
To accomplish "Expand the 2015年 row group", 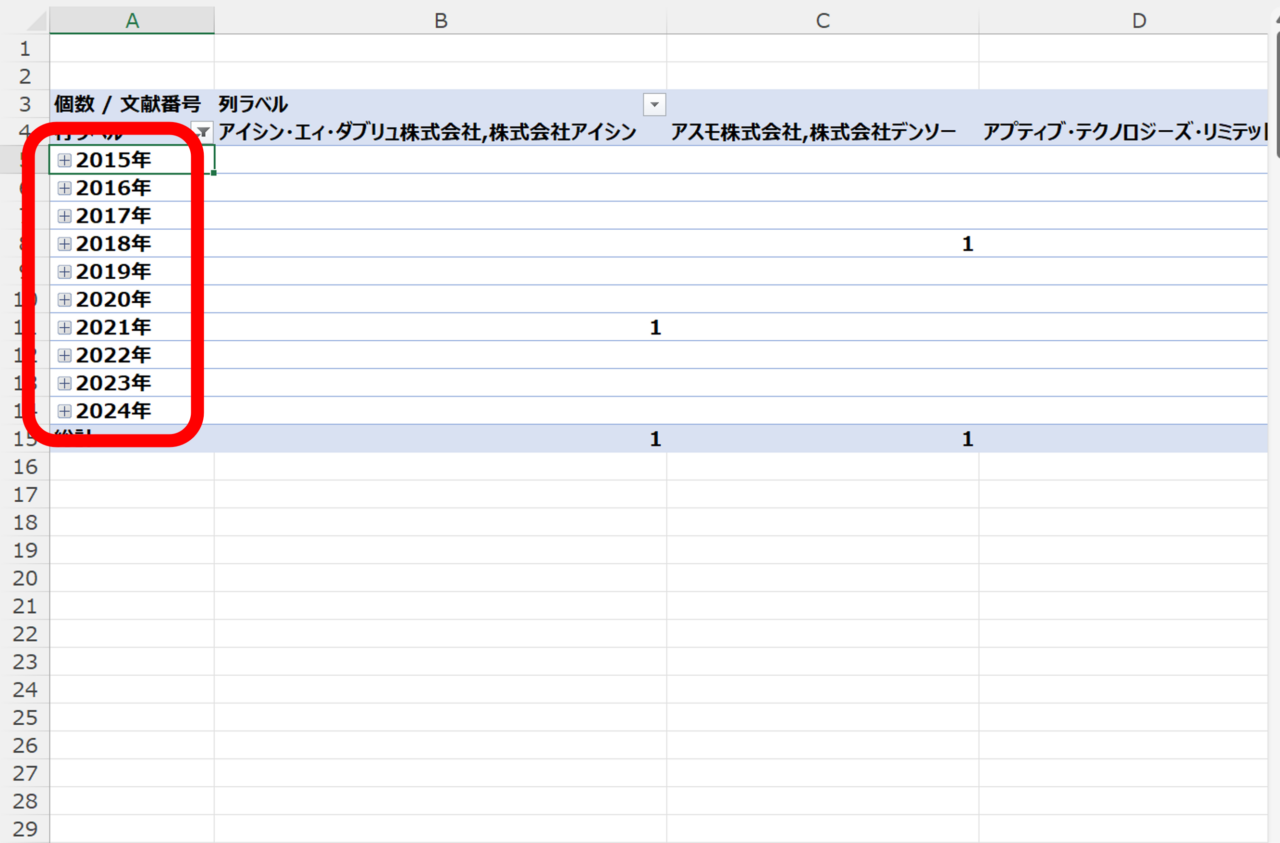I will pos(65,160).
